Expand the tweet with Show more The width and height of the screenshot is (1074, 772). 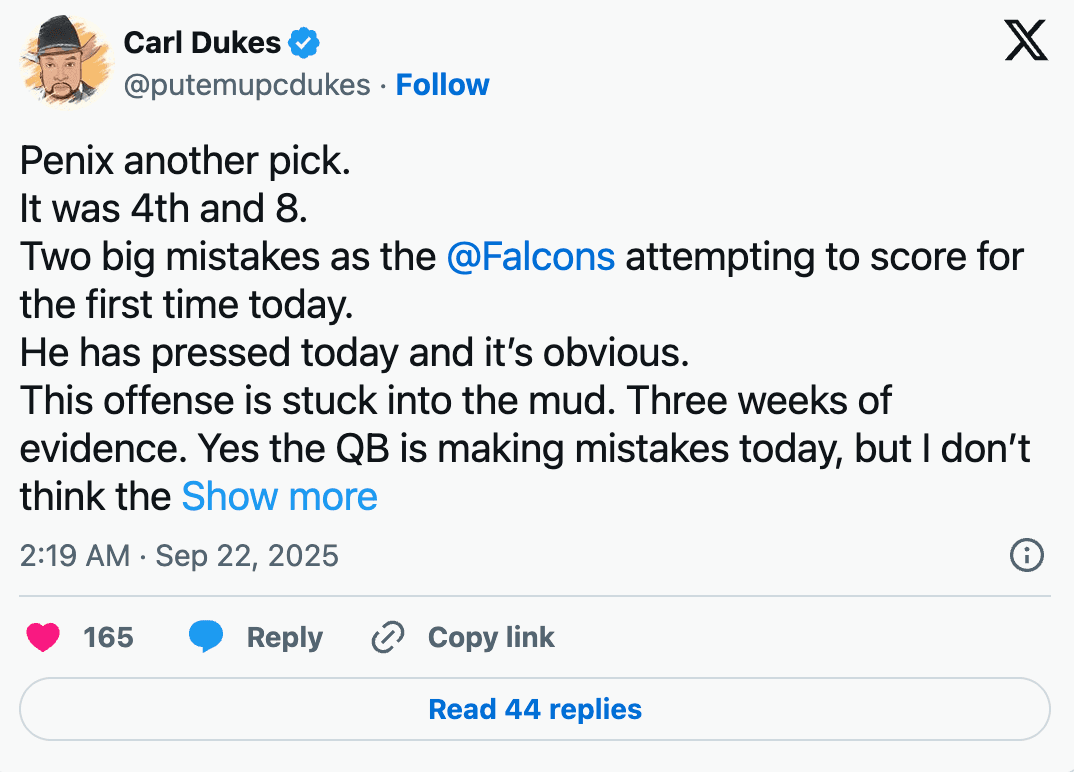[x=279, y=497]
